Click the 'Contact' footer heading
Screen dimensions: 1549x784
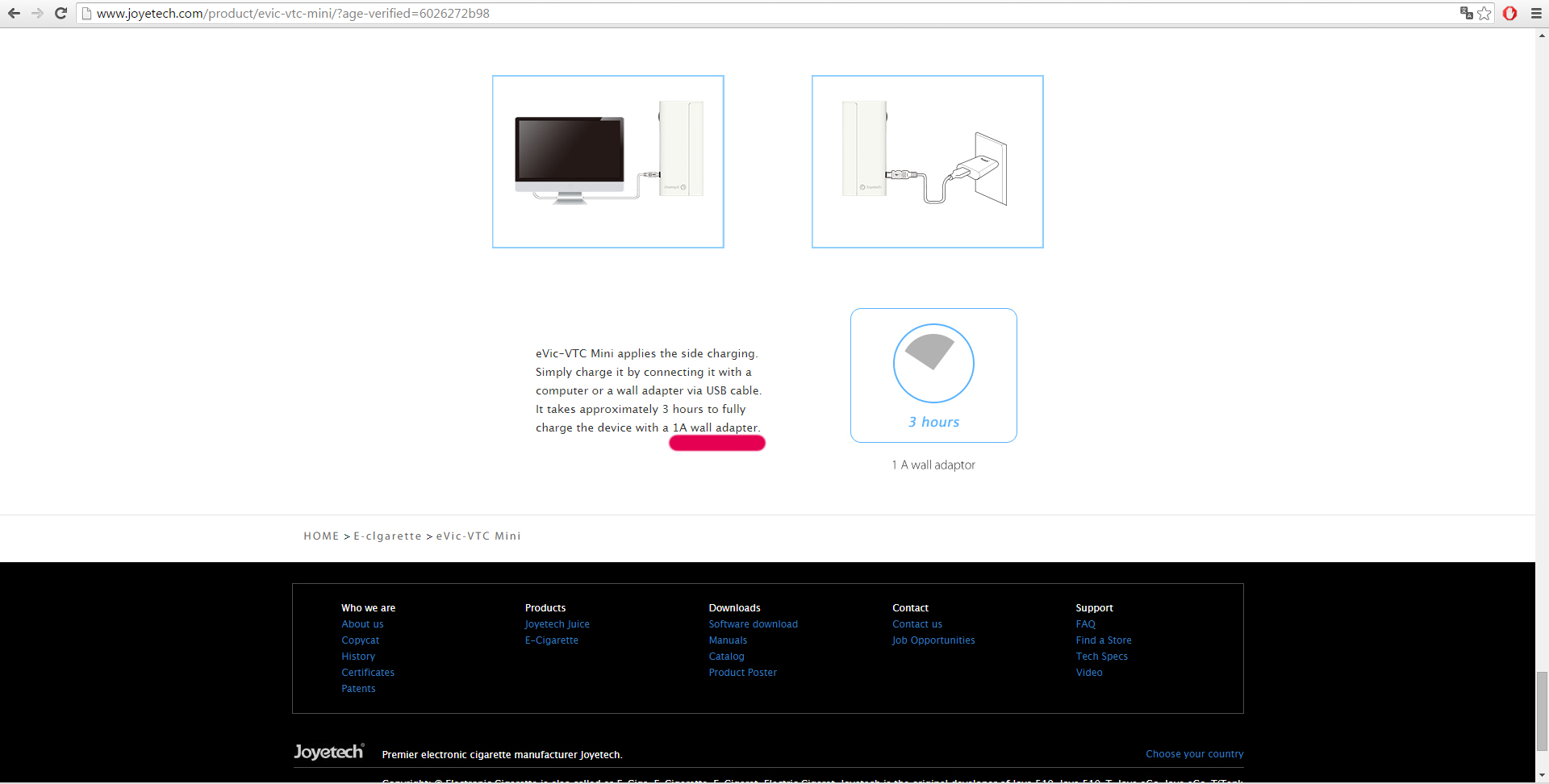point(911,608)
